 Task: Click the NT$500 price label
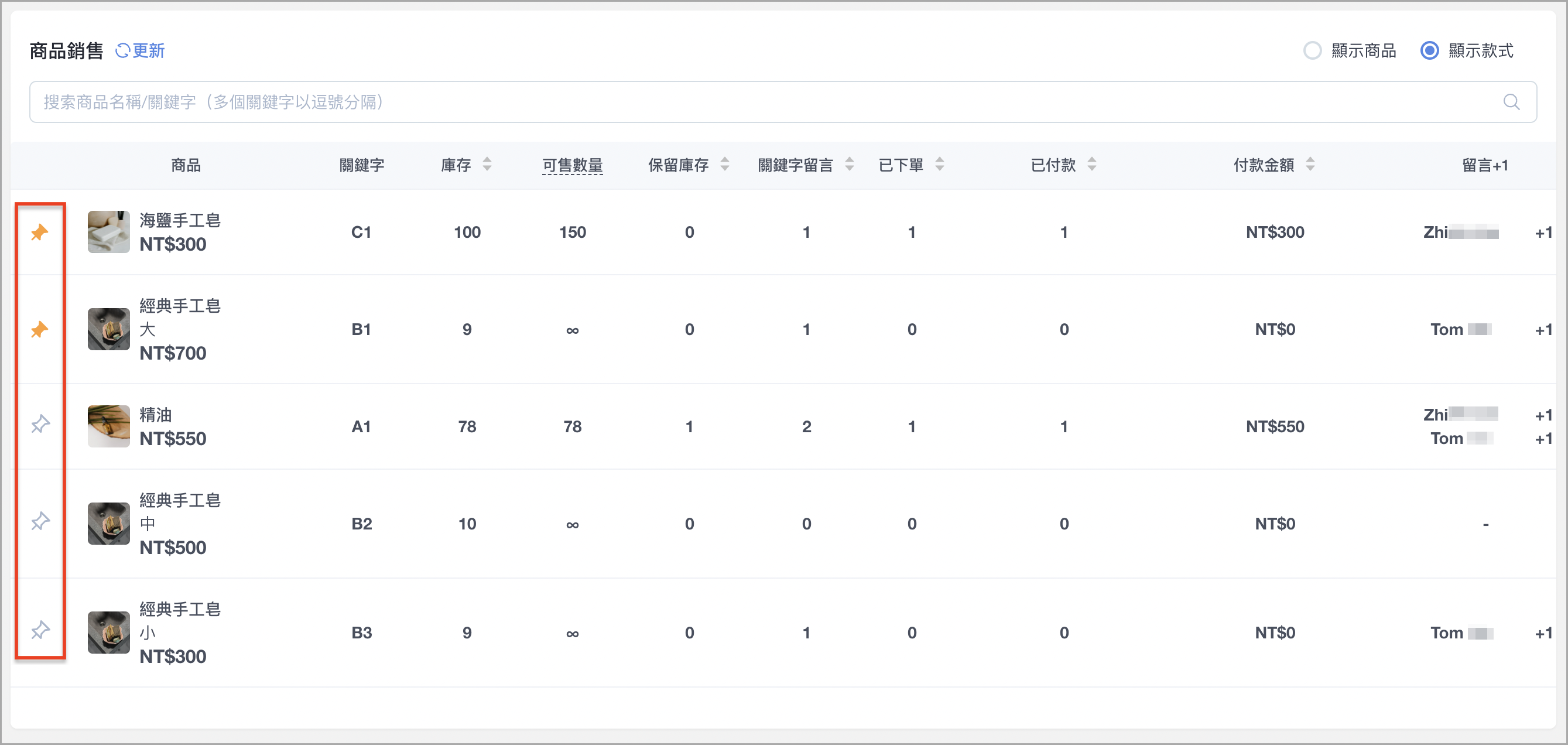pos(173,547)
